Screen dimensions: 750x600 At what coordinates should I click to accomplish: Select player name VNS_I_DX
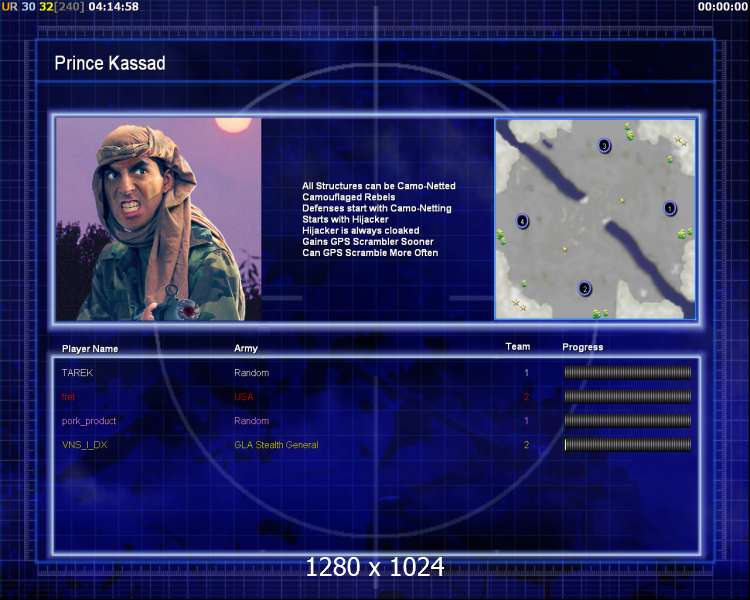click(x=85, y=445)
